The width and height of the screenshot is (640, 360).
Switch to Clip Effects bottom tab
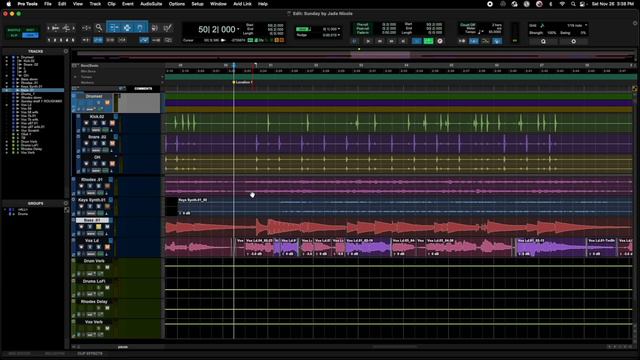pos(90,353)
